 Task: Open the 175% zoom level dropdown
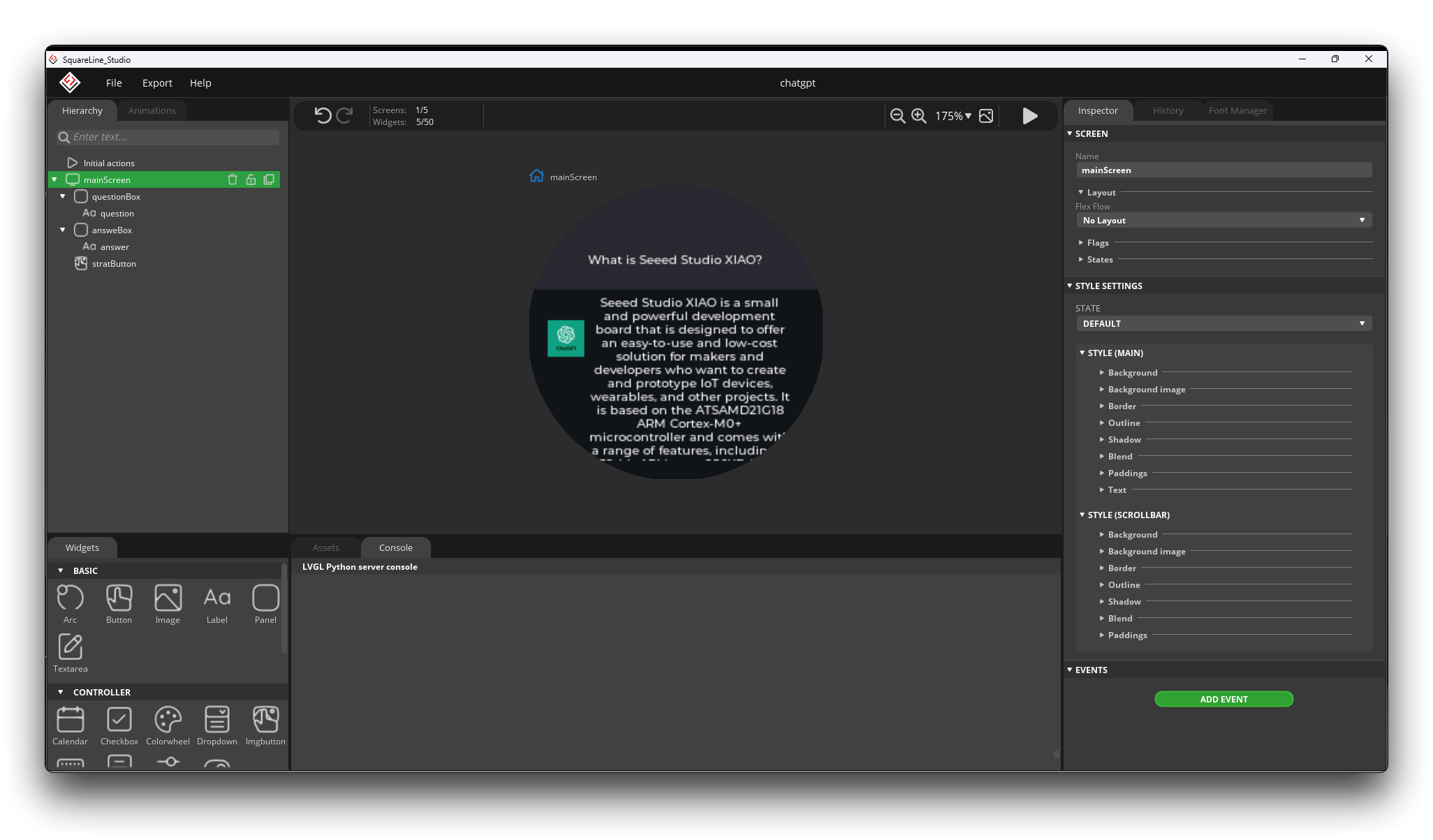click(953, 116)
